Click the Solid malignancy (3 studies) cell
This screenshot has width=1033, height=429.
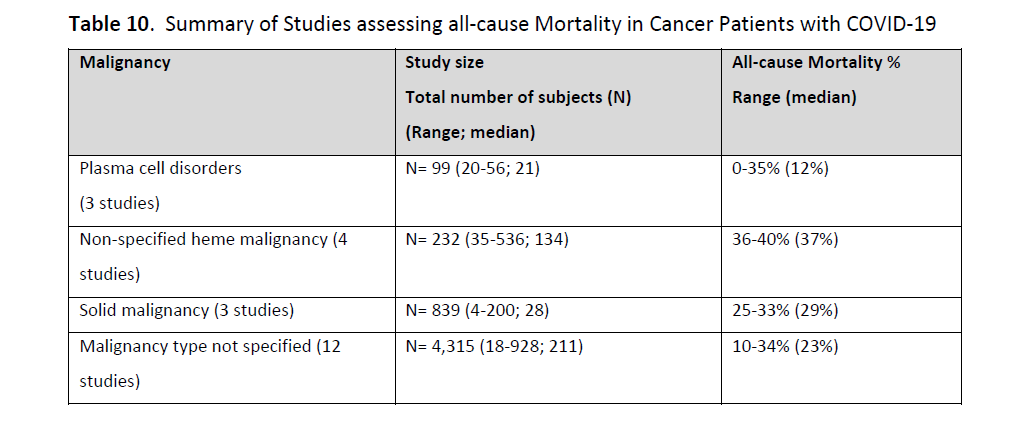click(187, 310)
